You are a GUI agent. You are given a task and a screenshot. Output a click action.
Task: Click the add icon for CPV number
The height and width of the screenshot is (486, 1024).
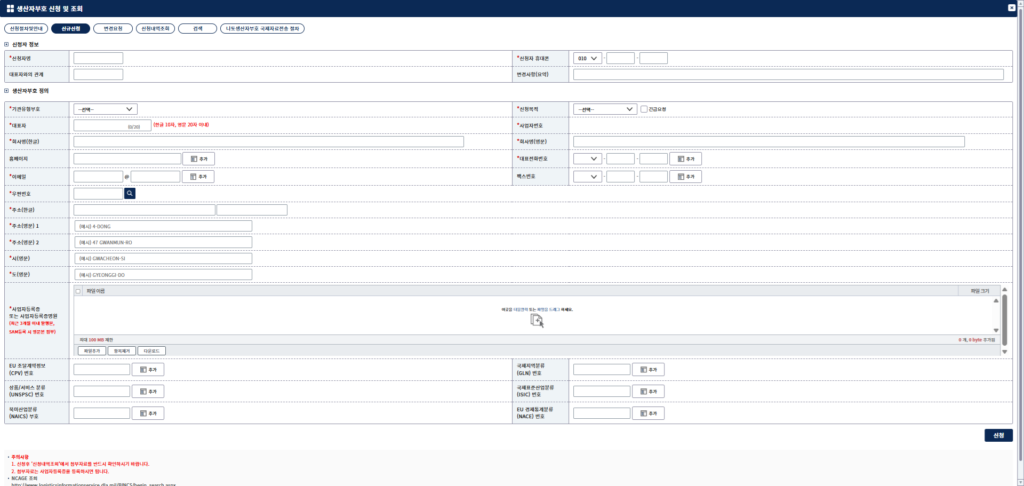point(148,370)
